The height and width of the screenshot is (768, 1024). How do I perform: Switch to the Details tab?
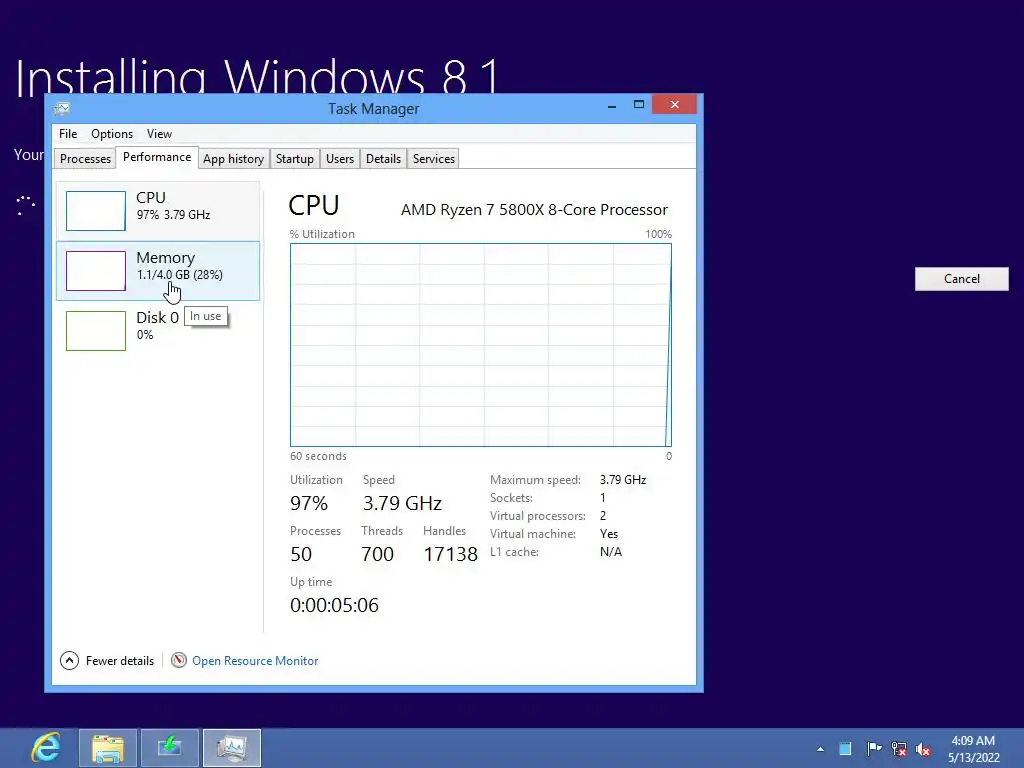pyautogui.click(x=383, y=159)
